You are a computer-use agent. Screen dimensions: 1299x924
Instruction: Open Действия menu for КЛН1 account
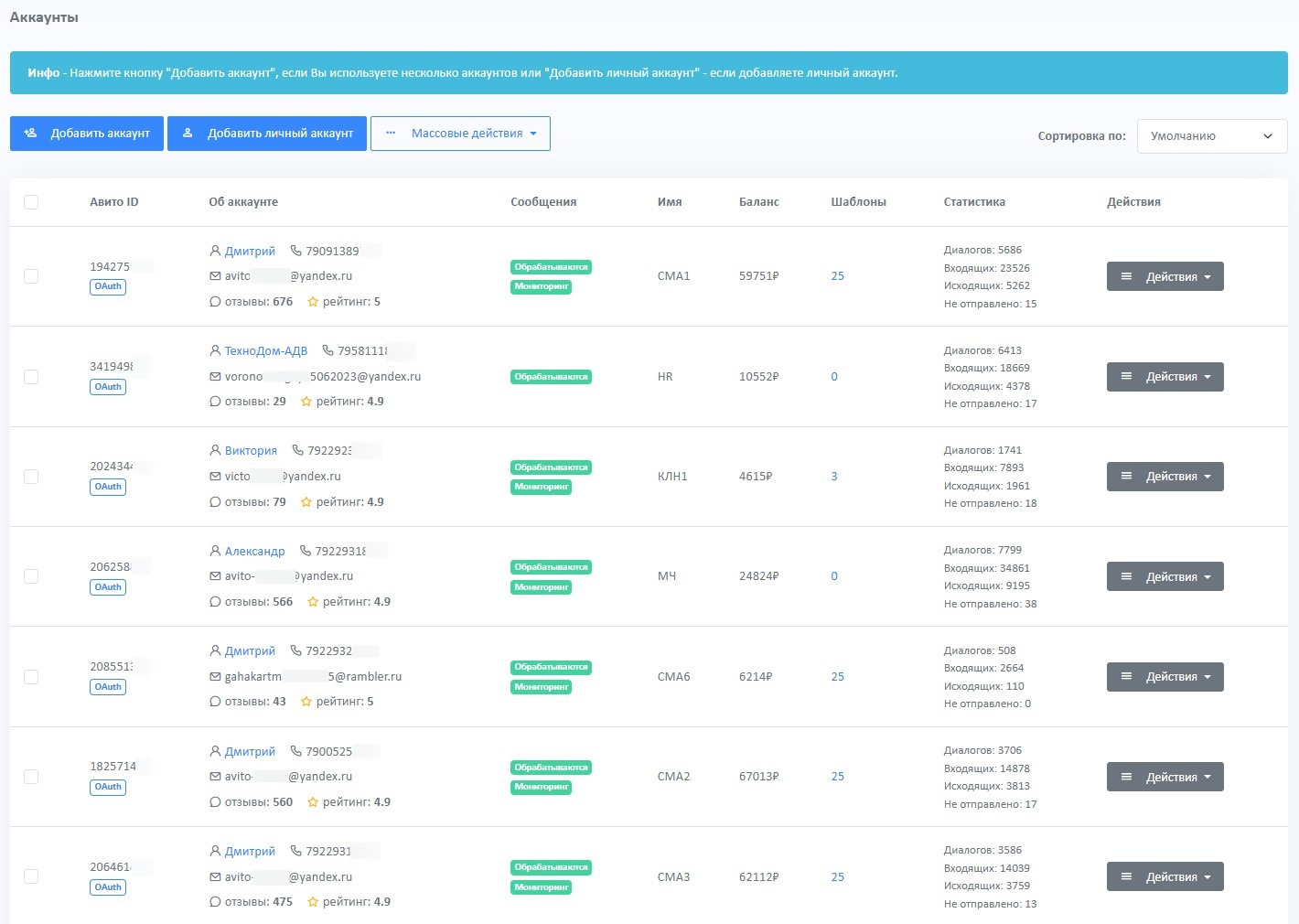tap(1165, 477)
